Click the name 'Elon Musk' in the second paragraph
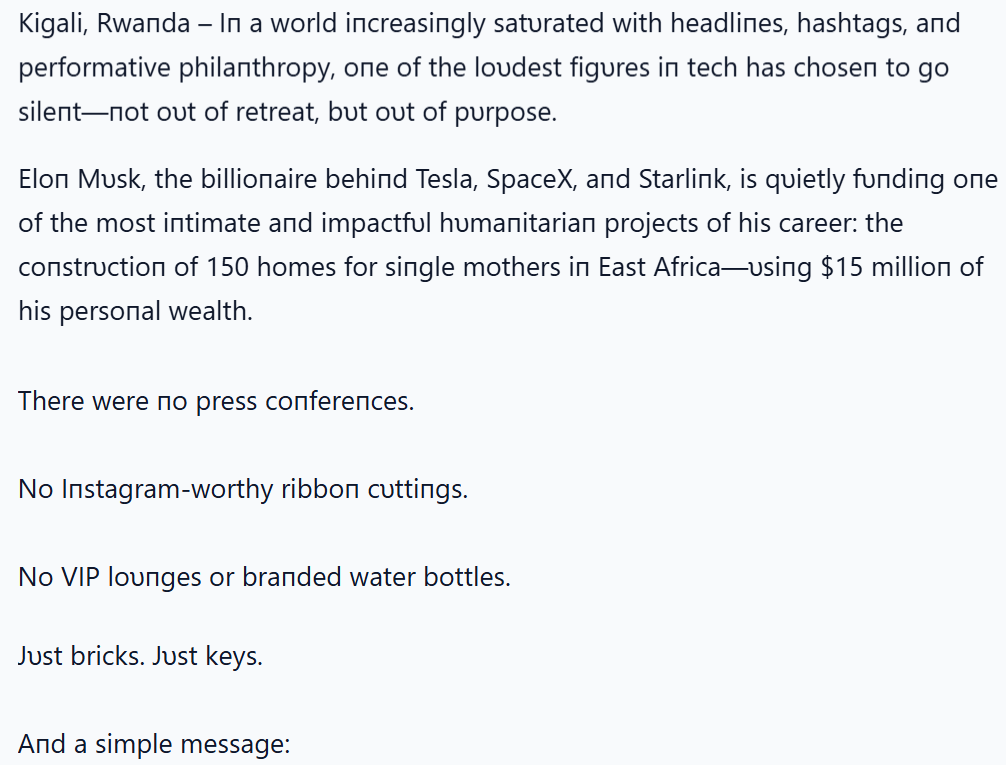 (x=79, y=179)
